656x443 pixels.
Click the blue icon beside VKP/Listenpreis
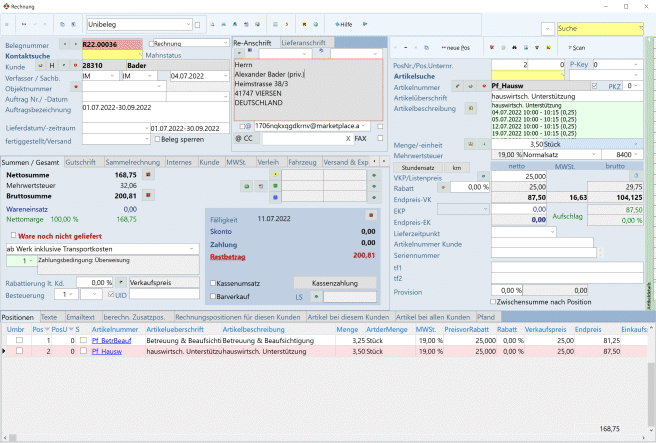click(483, 177)
